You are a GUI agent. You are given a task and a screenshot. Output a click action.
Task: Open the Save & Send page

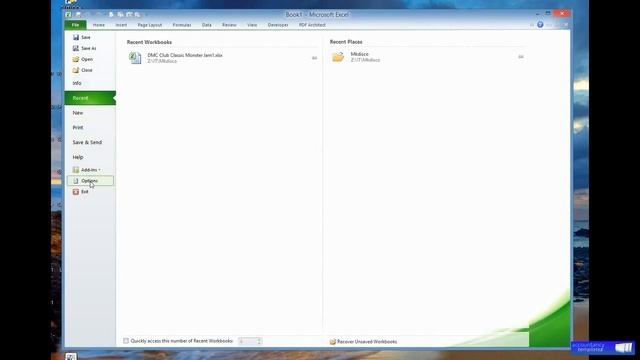87,142
